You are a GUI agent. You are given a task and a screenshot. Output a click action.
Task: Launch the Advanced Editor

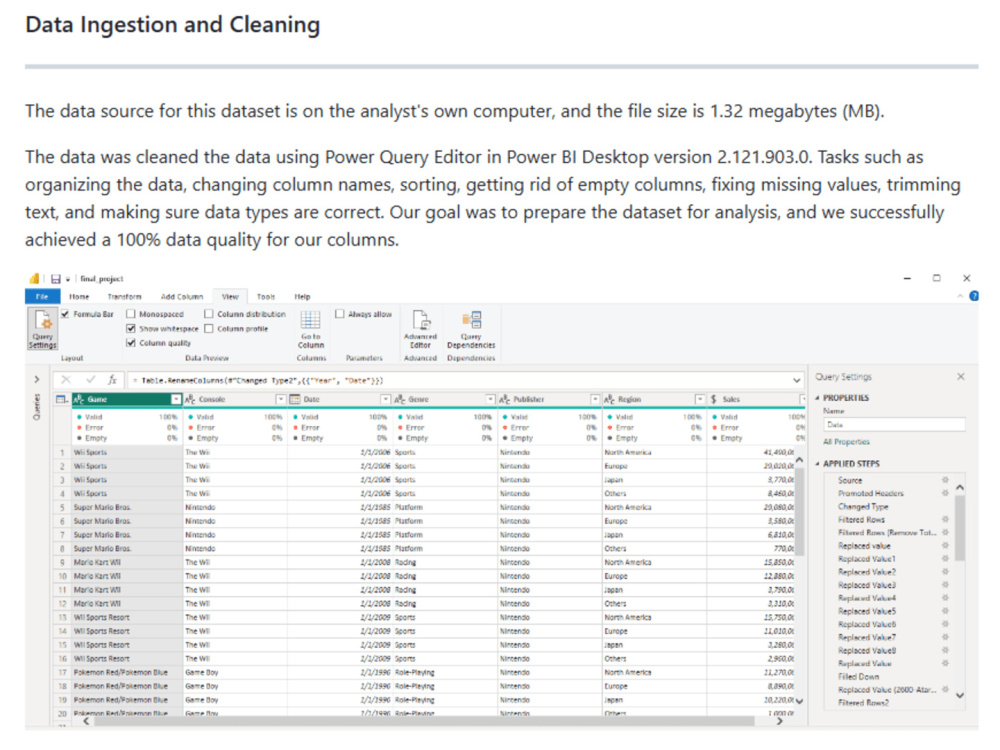(420, 330)
